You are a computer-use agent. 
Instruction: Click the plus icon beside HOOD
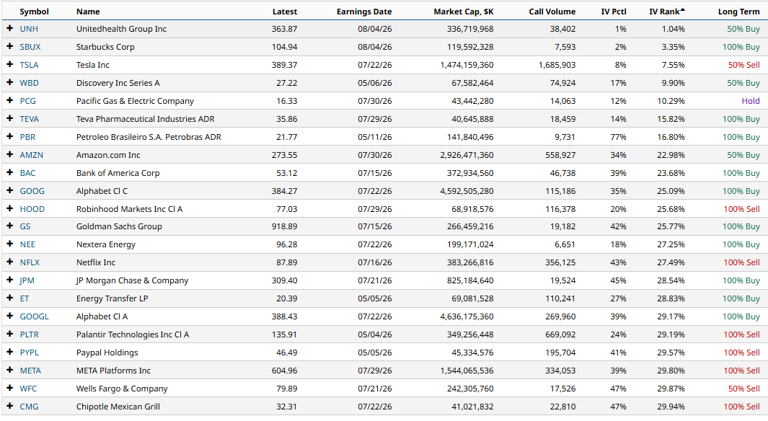(9, 209)
